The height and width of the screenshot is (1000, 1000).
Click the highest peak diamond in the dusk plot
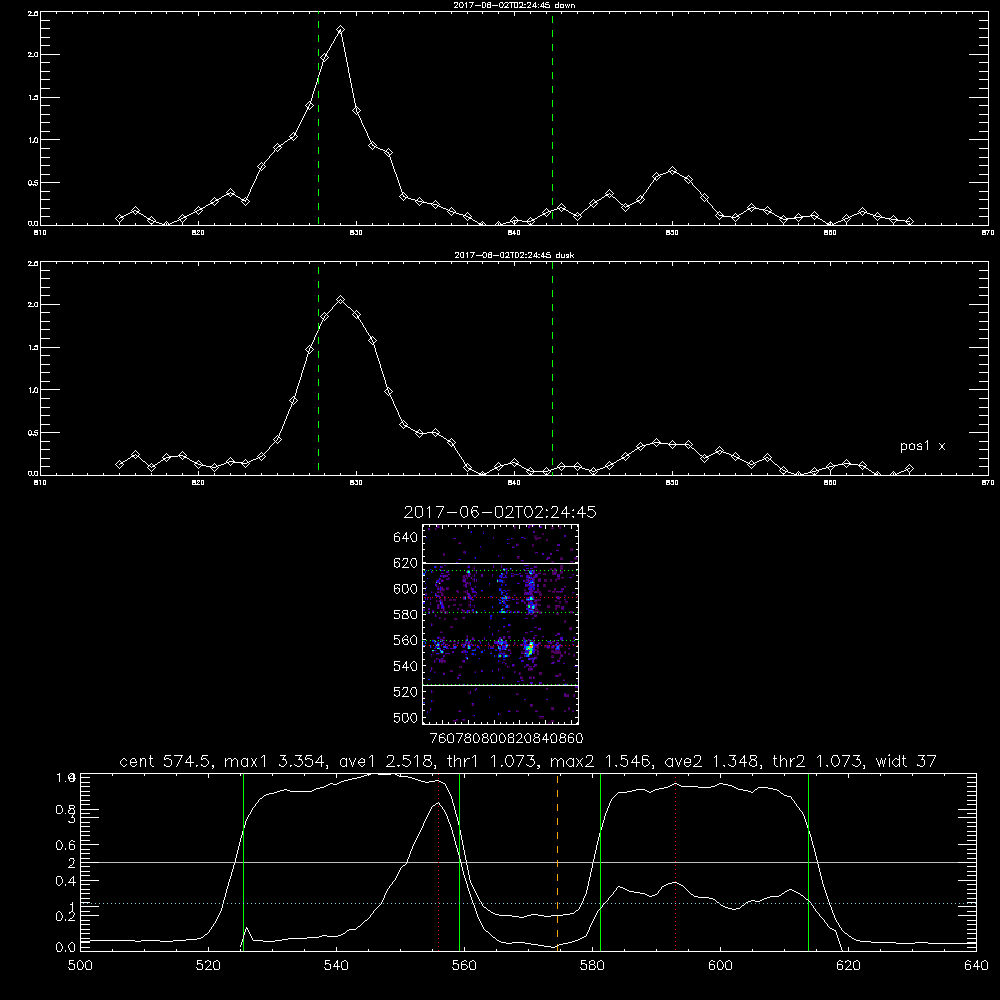point(341,299)
